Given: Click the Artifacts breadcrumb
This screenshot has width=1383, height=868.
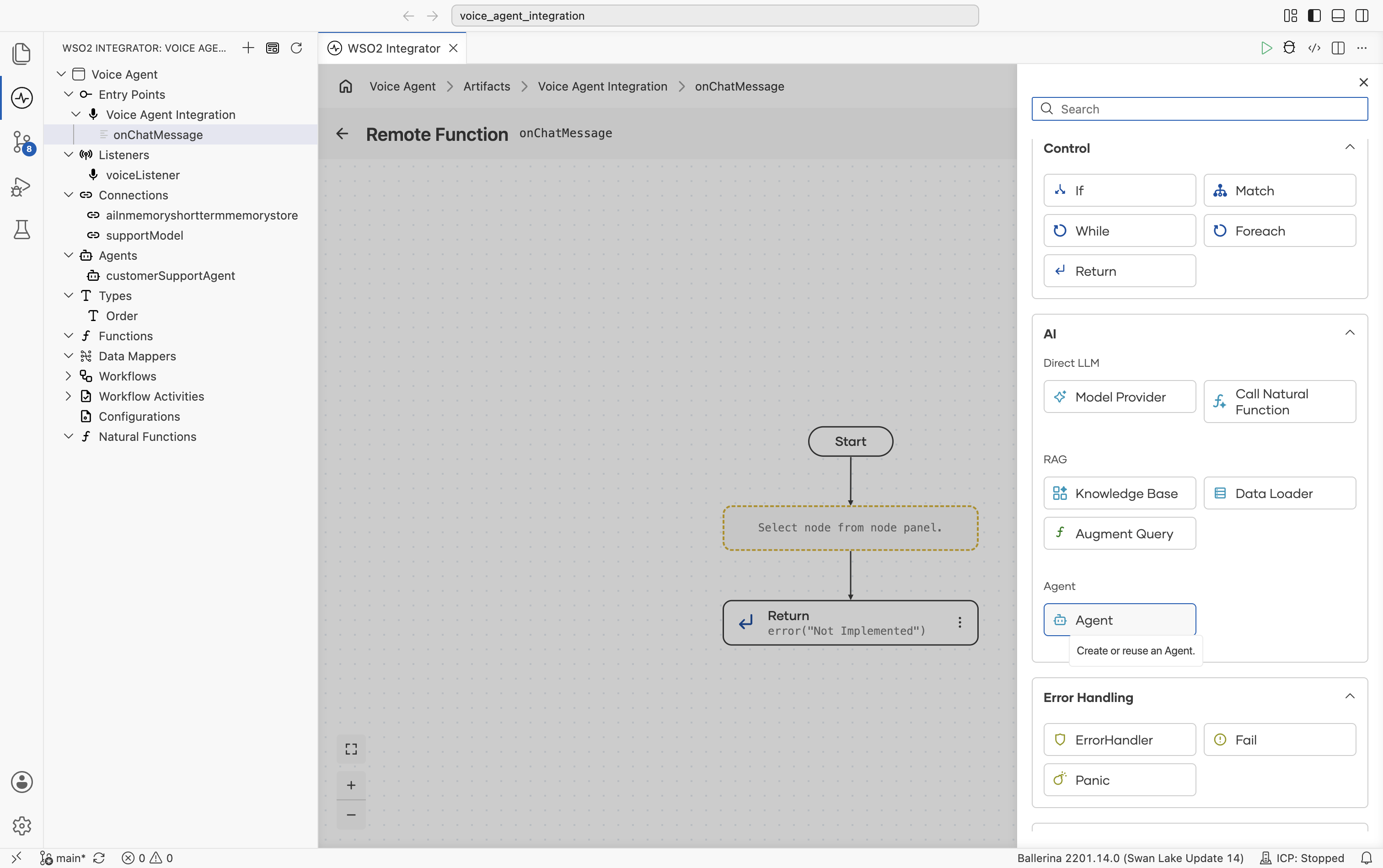Looking at the screenshot, I should pos(486,86).
